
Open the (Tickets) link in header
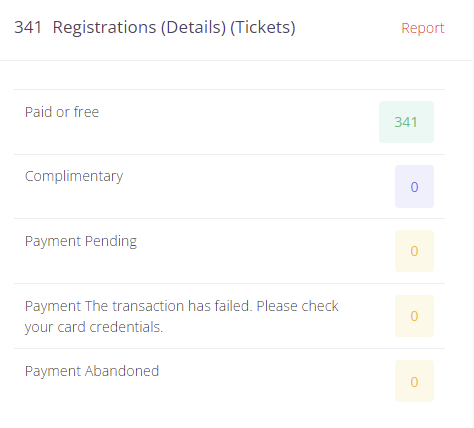pos(263,27)
